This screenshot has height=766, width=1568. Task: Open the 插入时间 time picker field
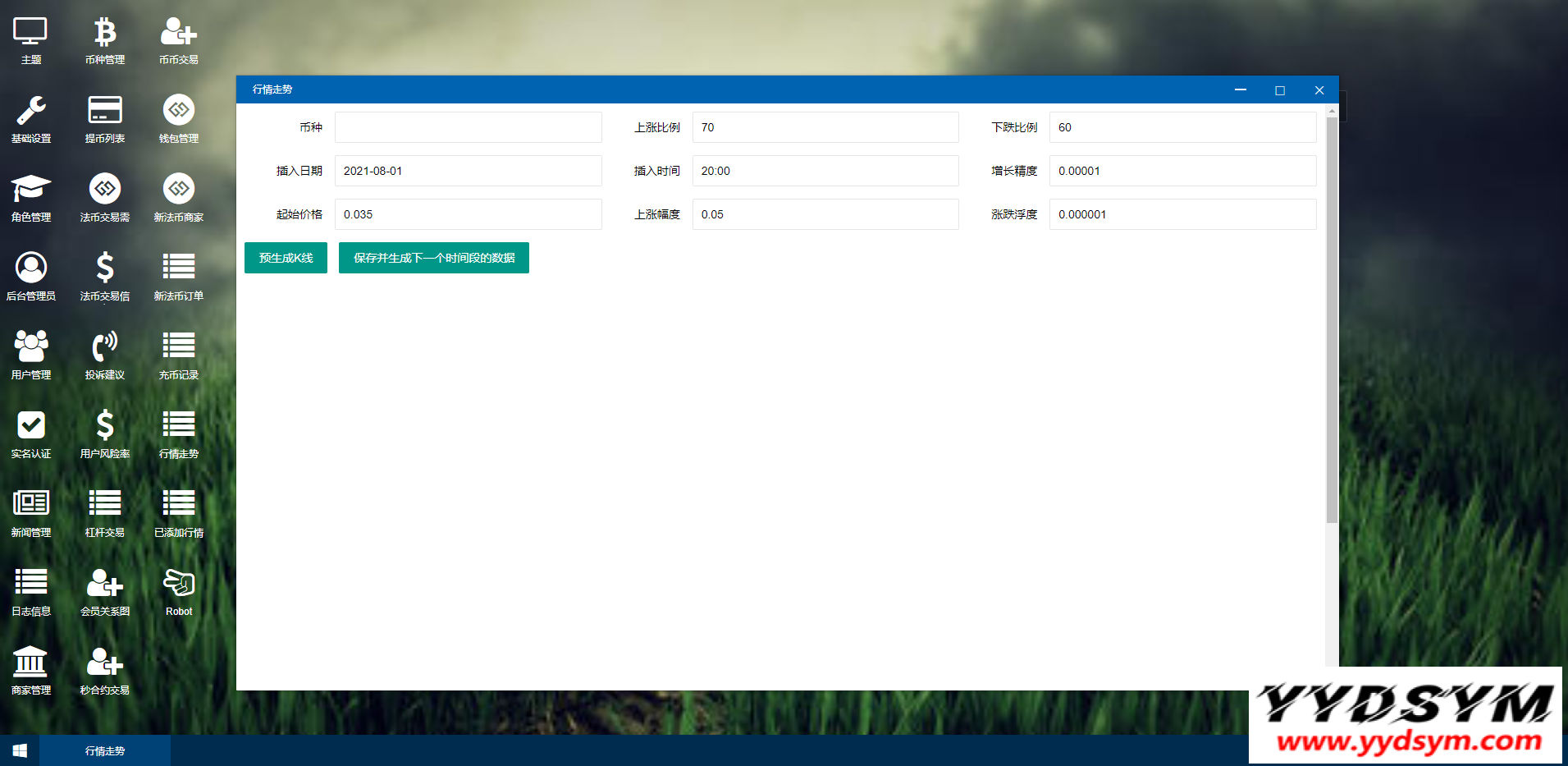pos(825,171)
